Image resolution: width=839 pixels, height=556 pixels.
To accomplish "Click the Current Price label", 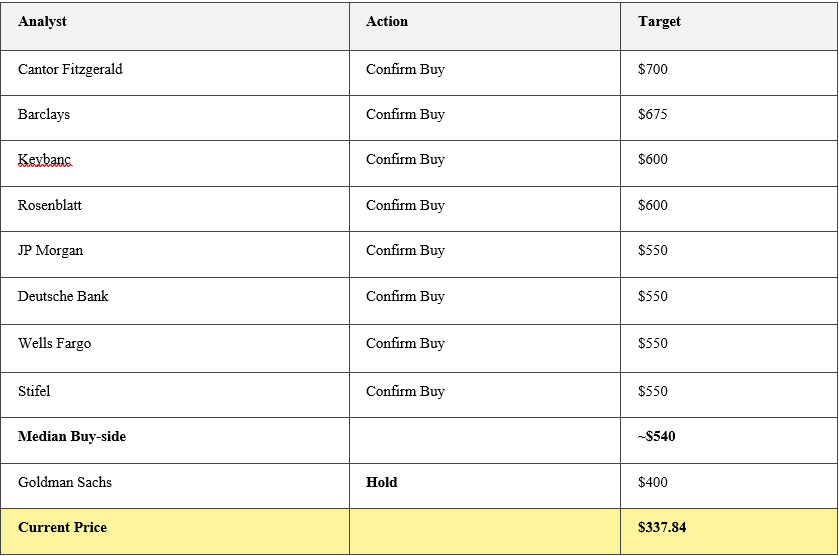I will (63, 528).
